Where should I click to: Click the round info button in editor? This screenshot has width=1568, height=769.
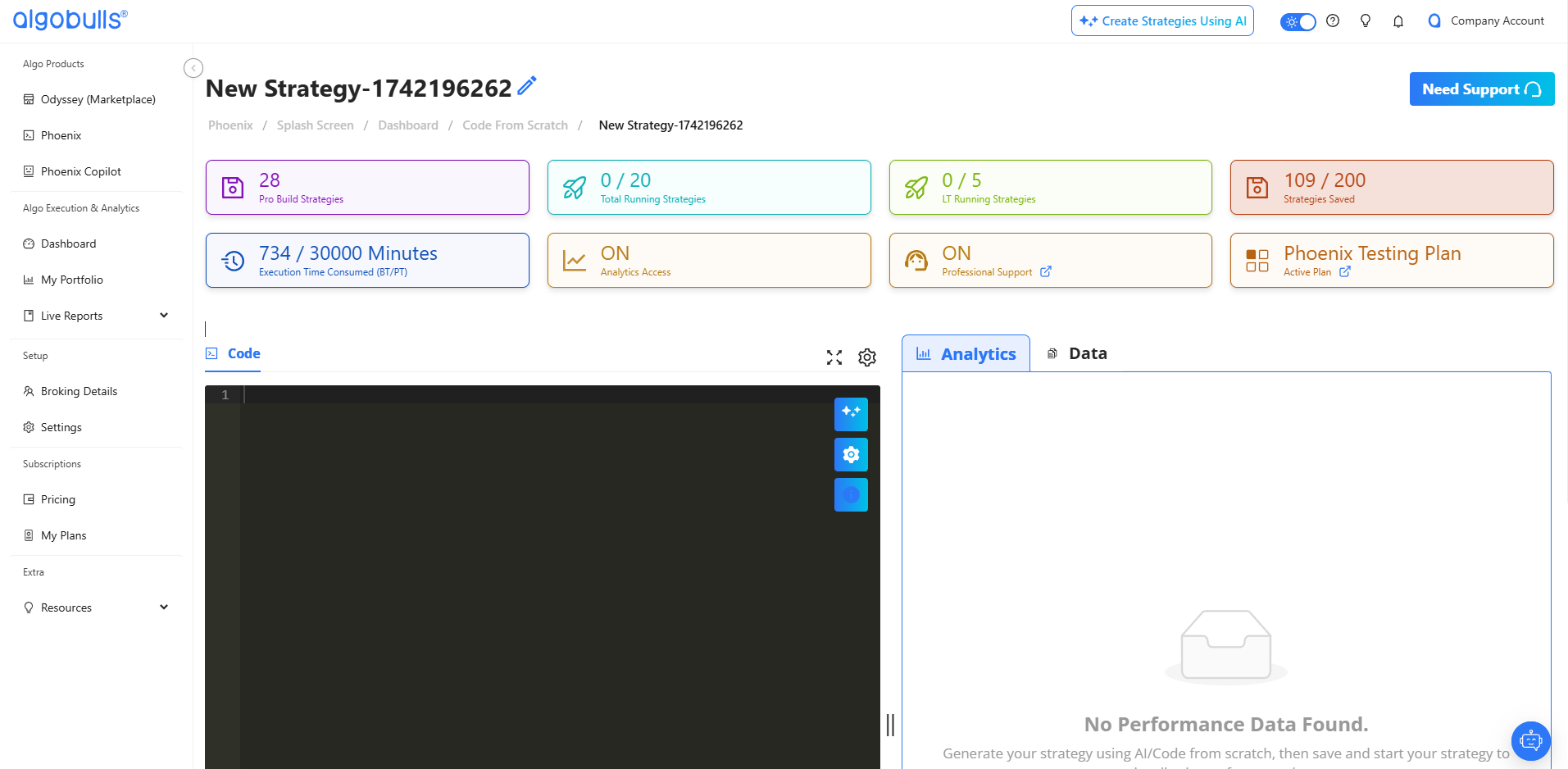point(851,494)
